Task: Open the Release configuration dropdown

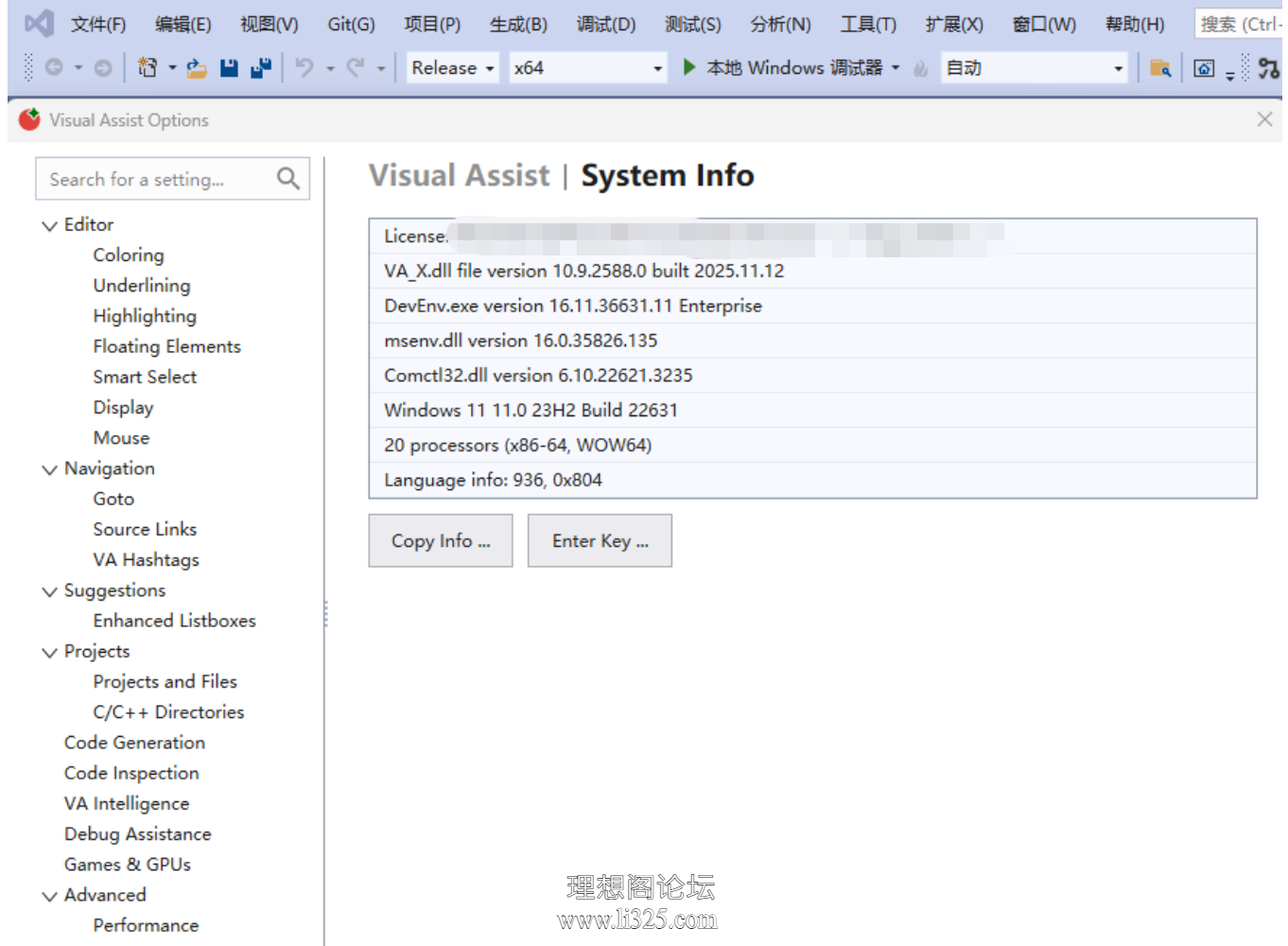Action: [452, 68]
